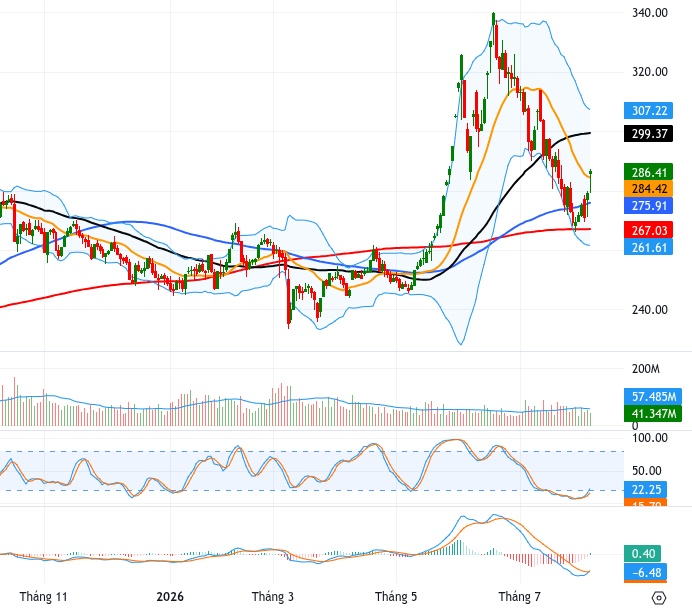
Task: Click the 320.00 price axis label
Action: 650,72
